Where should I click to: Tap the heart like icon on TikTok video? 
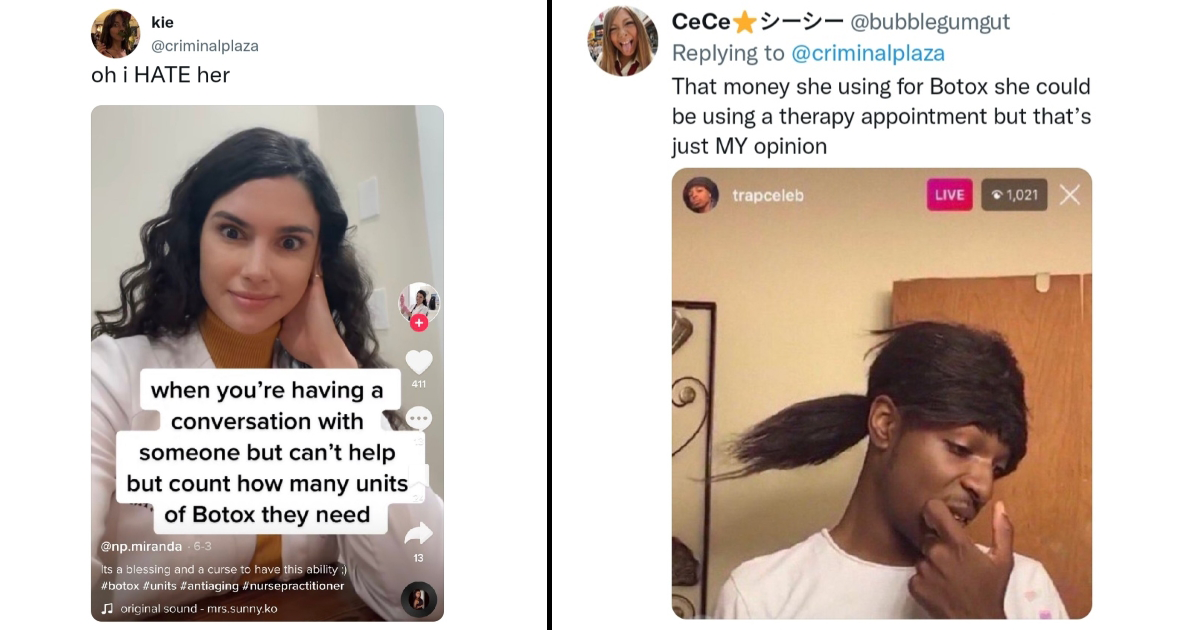(x=419, y=361)
